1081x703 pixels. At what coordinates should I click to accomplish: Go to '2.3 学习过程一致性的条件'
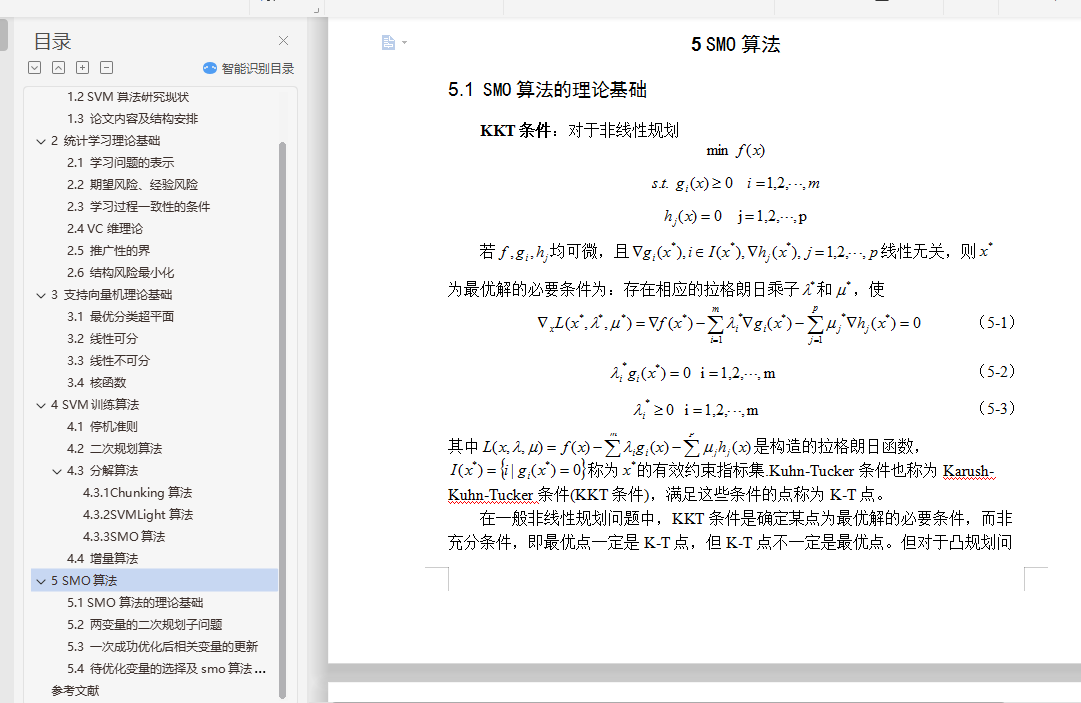point(139,207)
